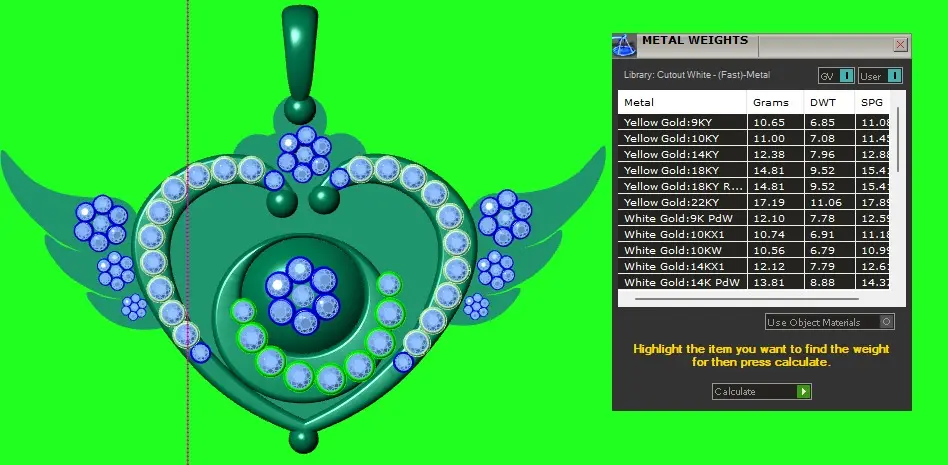Click the Metal Weights panel logo icon
This screenshot has height=465, width=948.
[624, 45]
